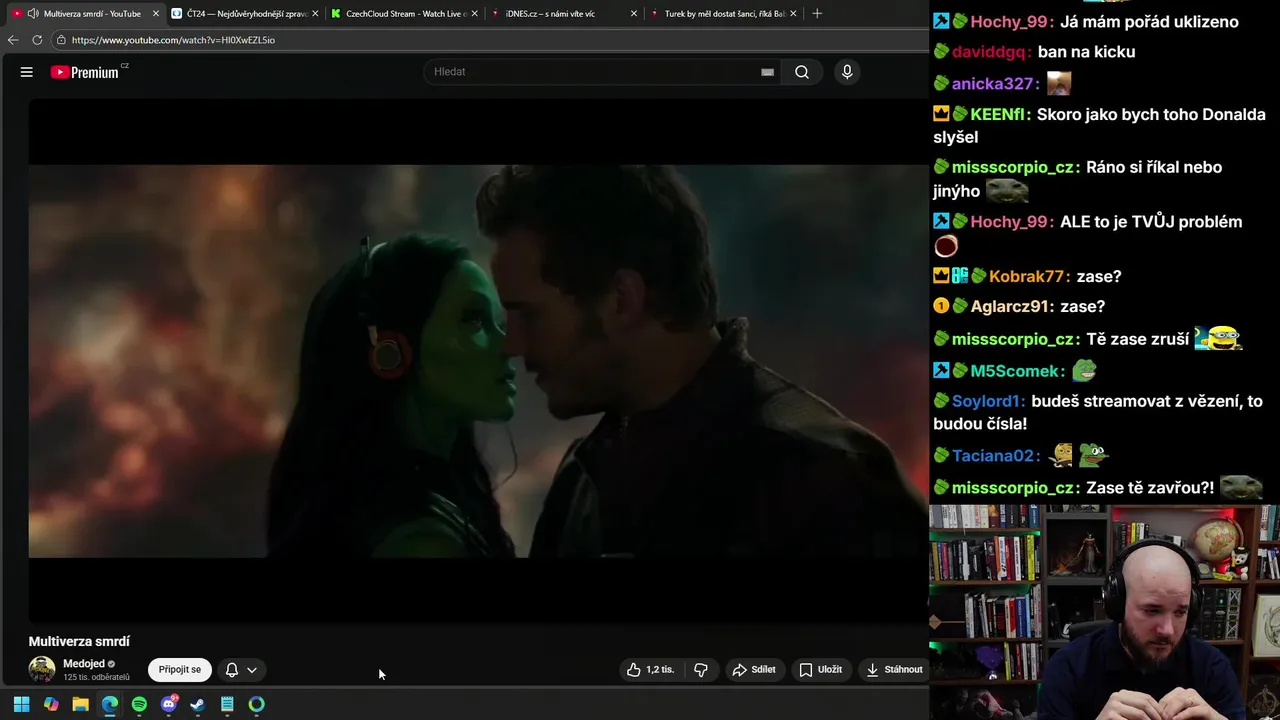Save video with Uložit button
Viewport: 1280px width, 720px height.
click(x=820, y=670)
